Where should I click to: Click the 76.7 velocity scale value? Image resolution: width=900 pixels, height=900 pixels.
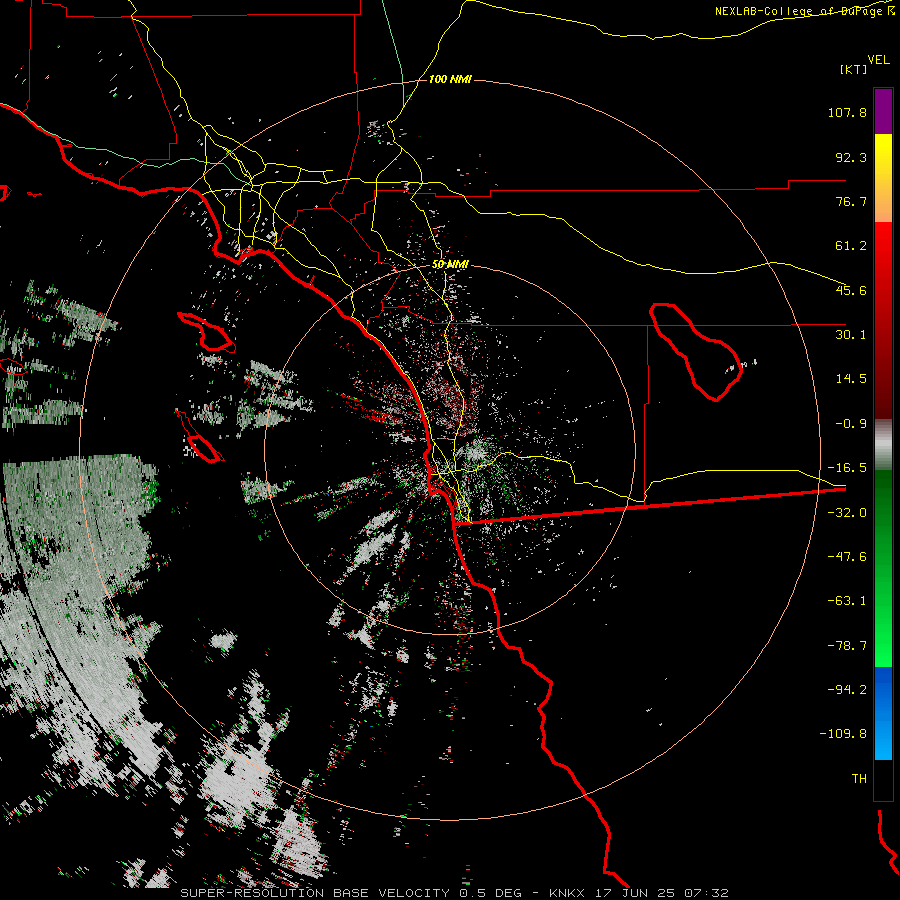851,201
